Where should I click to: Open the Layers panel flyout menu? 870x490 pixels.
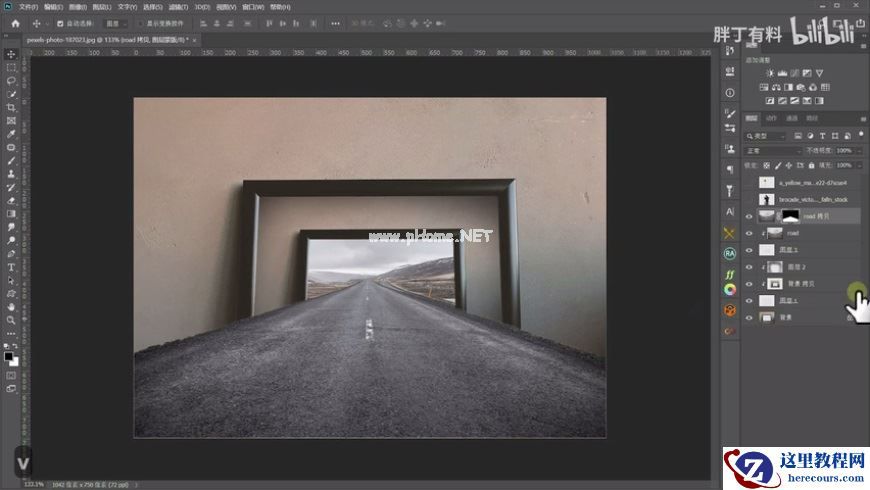[863, 119]
